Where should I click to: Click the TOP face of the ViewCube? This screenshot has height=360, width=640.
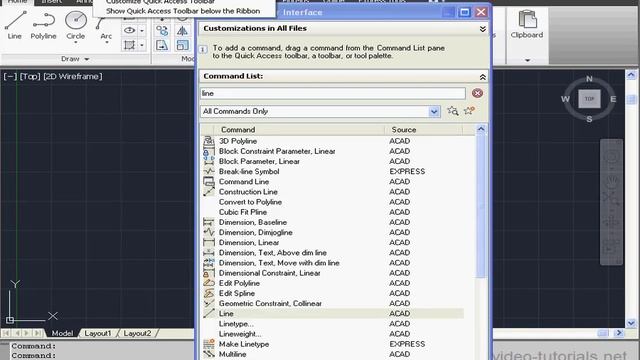[589, 99]
